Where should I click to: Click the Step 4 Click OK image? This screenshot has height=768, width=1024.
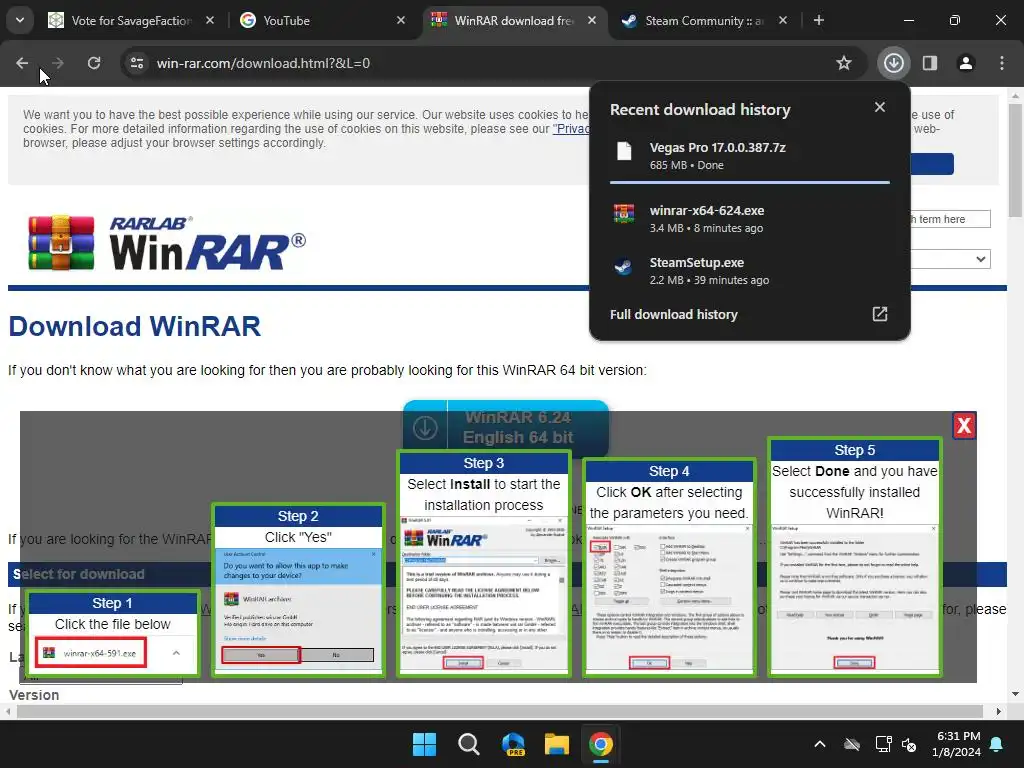click(669, 568)
